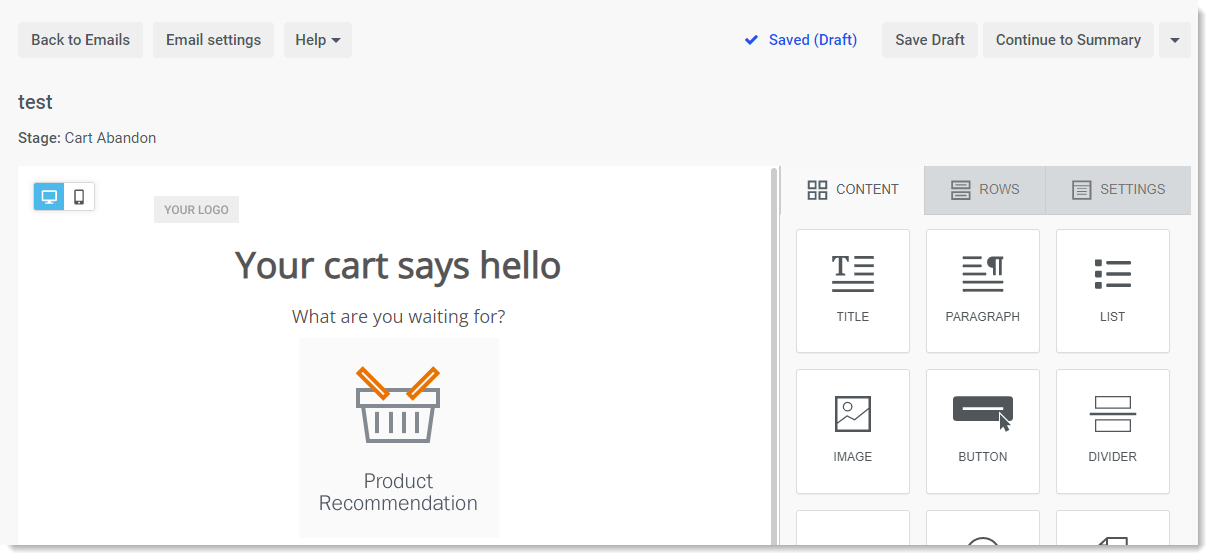The image size is (1213, 560).
Task: Open the Rows tab
Action: click(985, 190)
